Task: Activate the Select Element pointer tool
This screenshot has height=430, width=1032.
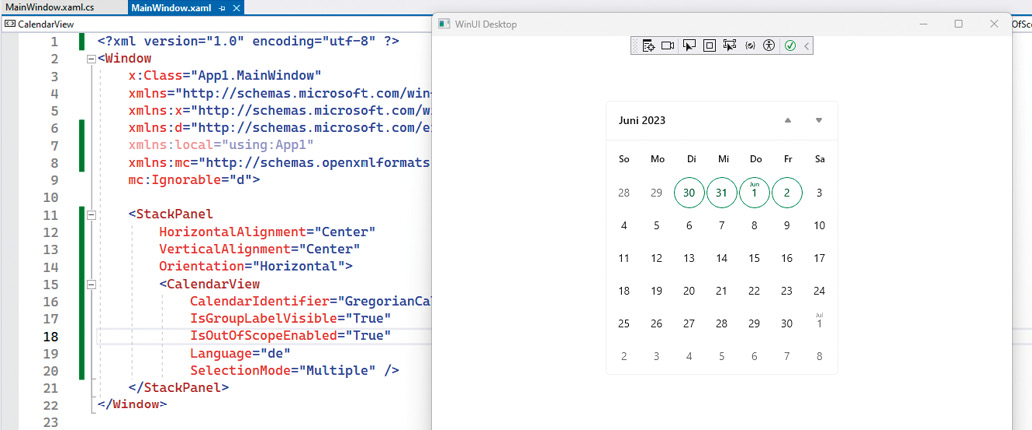Action: 689,45
